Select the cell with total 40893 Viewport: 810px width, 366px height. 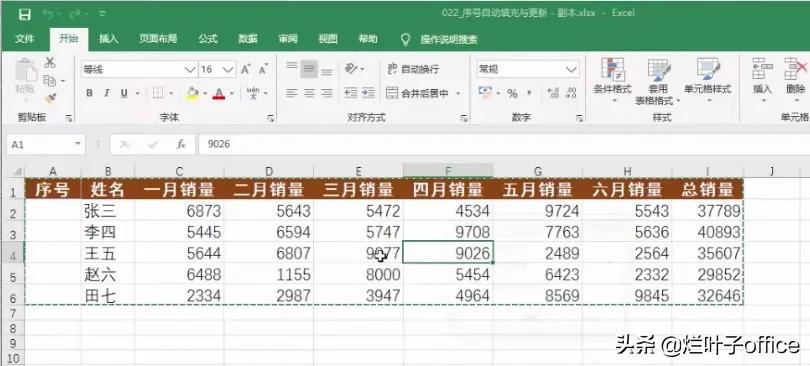[708, 232]
